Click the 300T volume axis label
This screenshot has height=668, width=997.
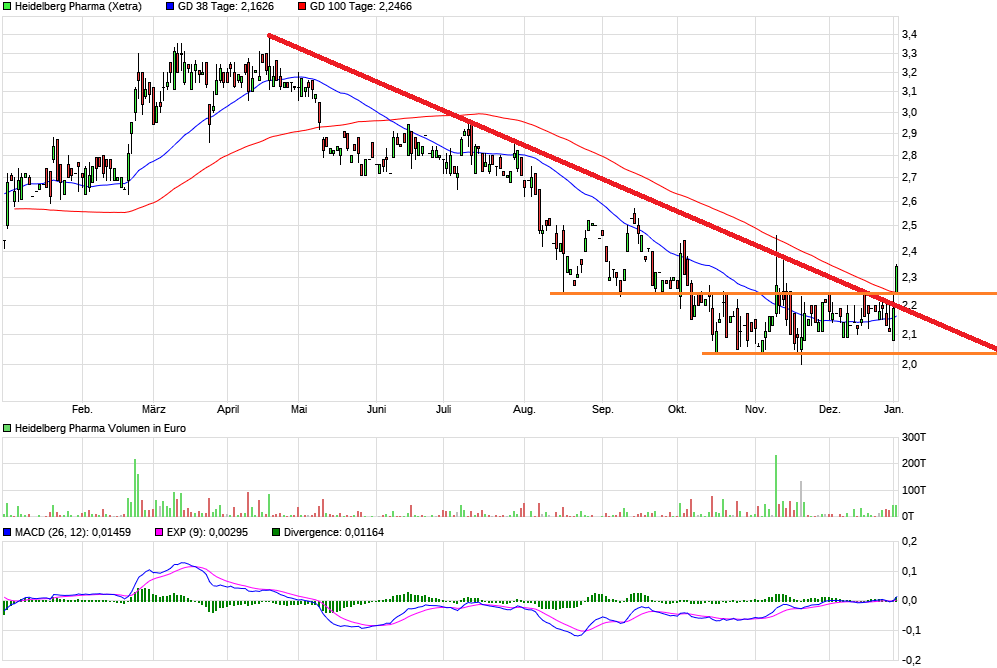click(x=915, y=438)
